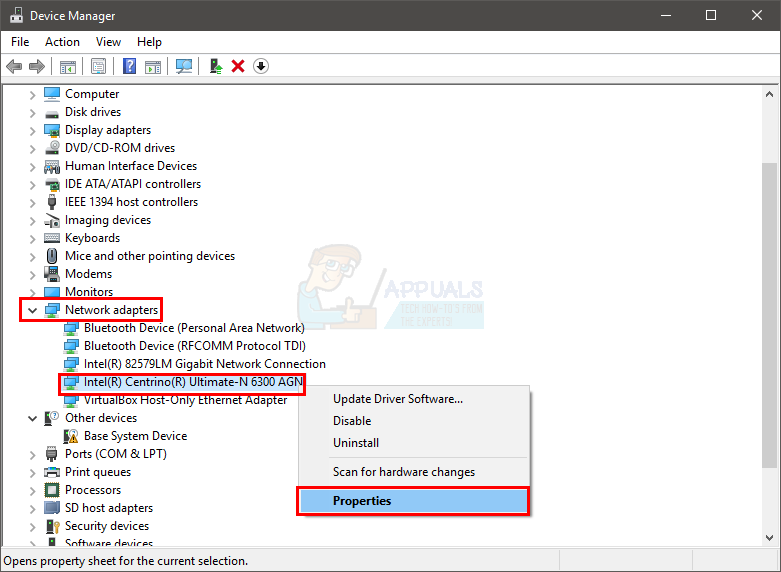Click the Computer category icon

click(52, 94)
